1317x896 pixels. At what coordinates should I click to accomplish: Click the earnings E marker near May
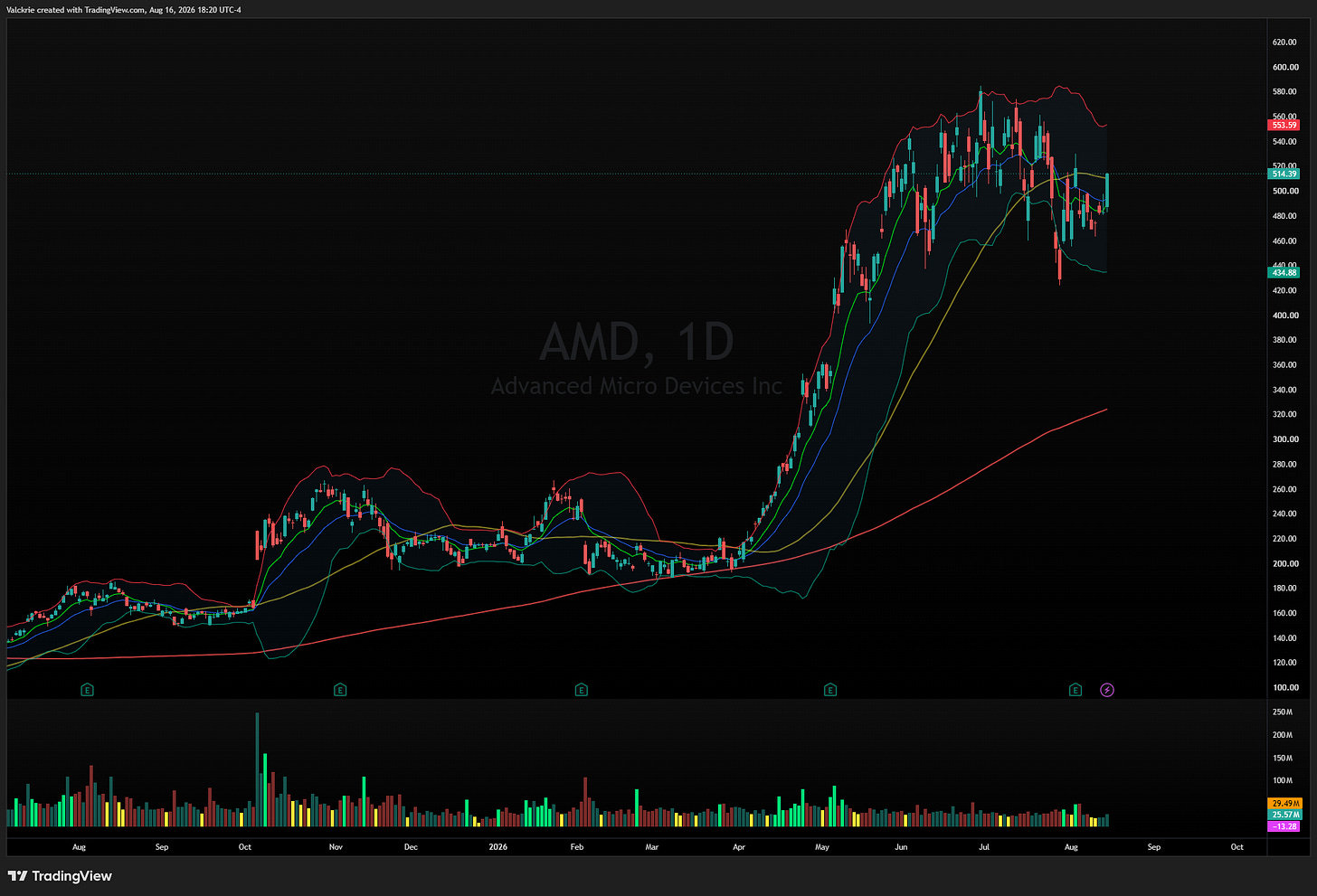pyautogui.click(x=830, y=690)
